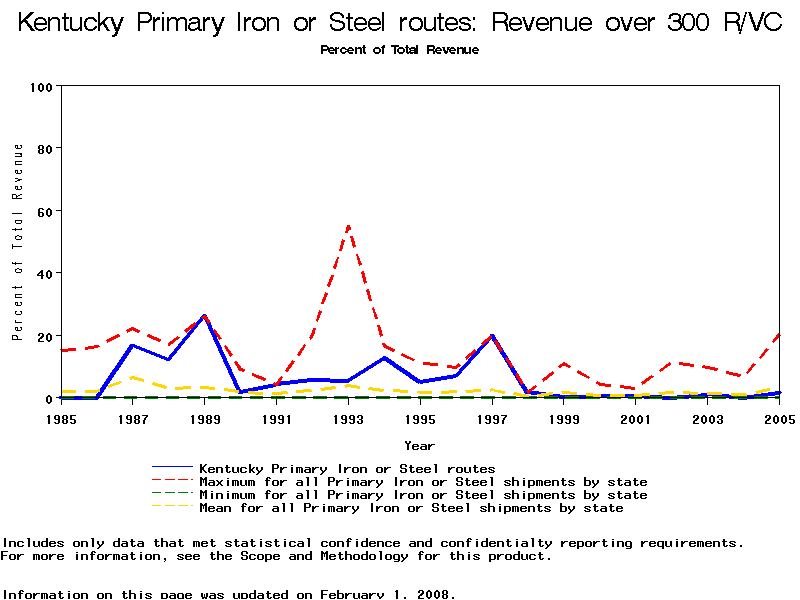Select the 'Minimum for all Primary Iron' legend label
The image size is (800, 600).
coord(423,495)
